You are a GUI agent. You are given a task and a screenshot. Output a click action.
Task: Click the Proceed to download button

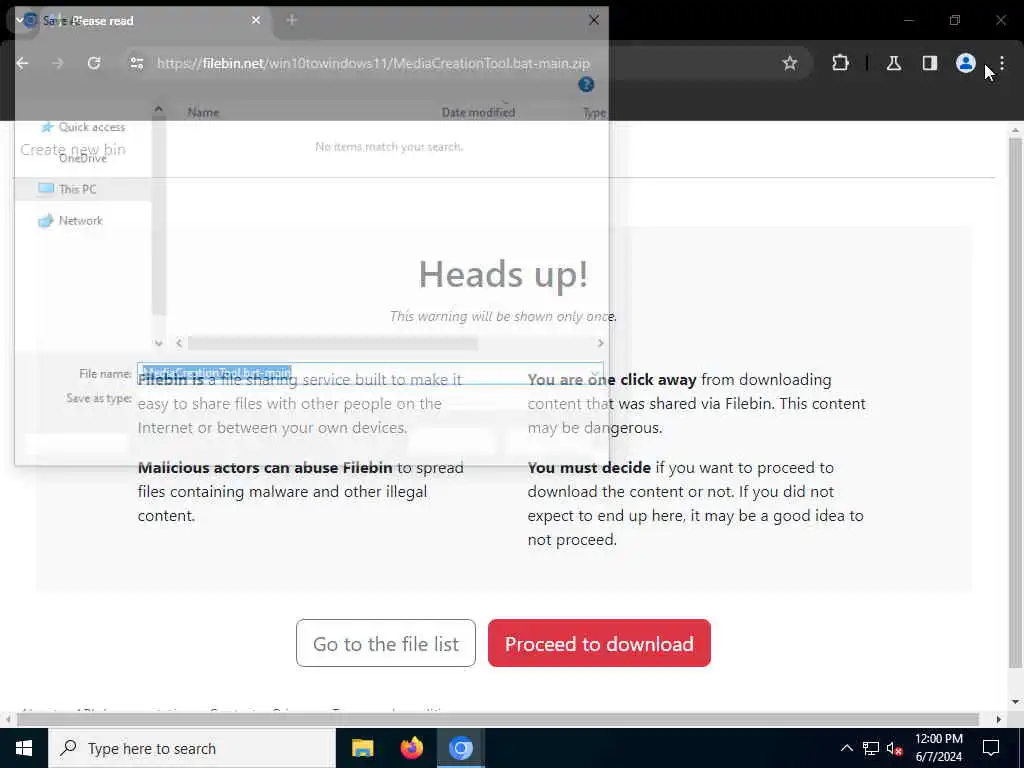pos(599,643)
